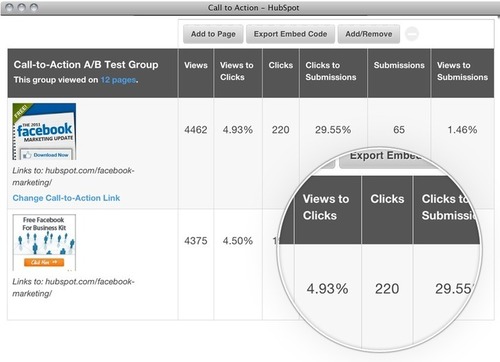Click the Add to Page button
Screen dimensions: 500x362
tap(213, 34)
